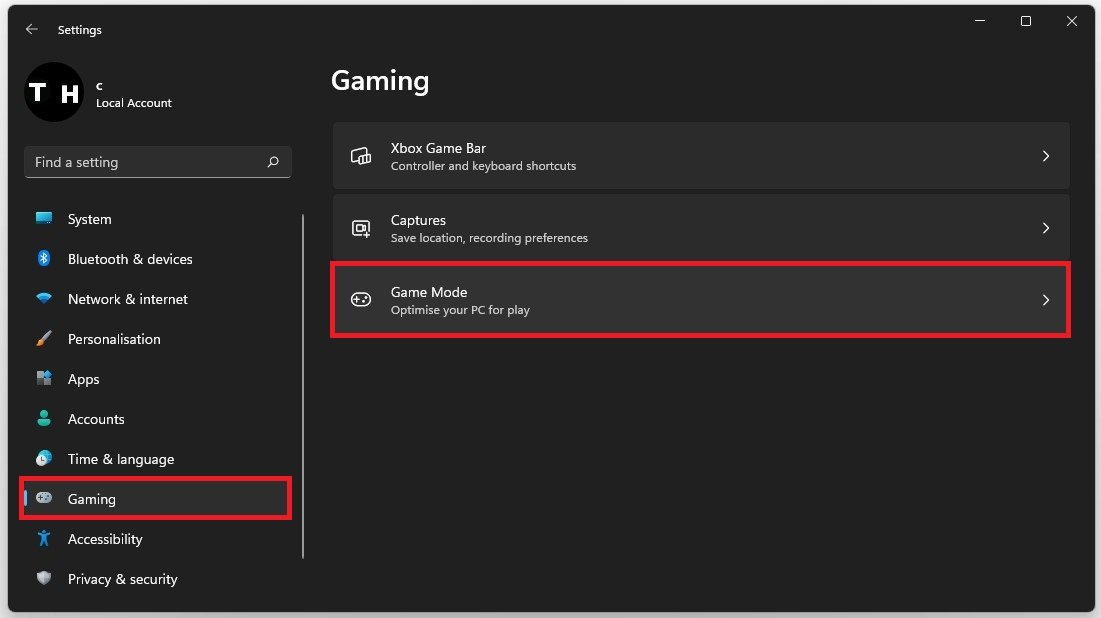Open Game Mode settings

click(701, 300)
